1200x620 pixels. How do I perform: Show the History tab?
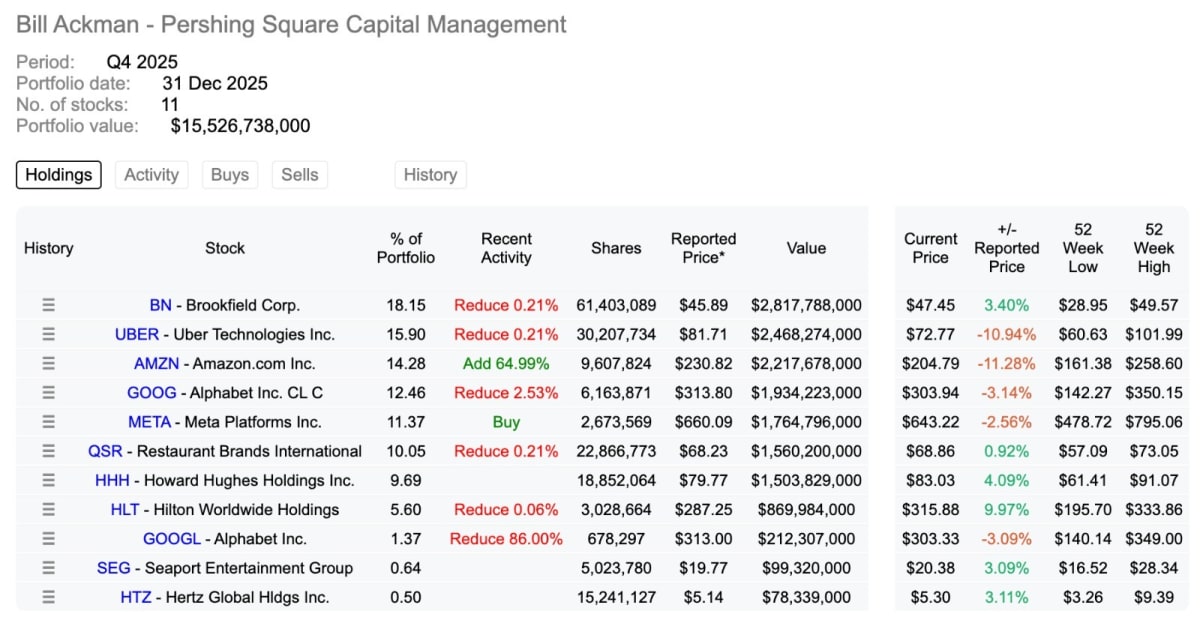(430, 174)
